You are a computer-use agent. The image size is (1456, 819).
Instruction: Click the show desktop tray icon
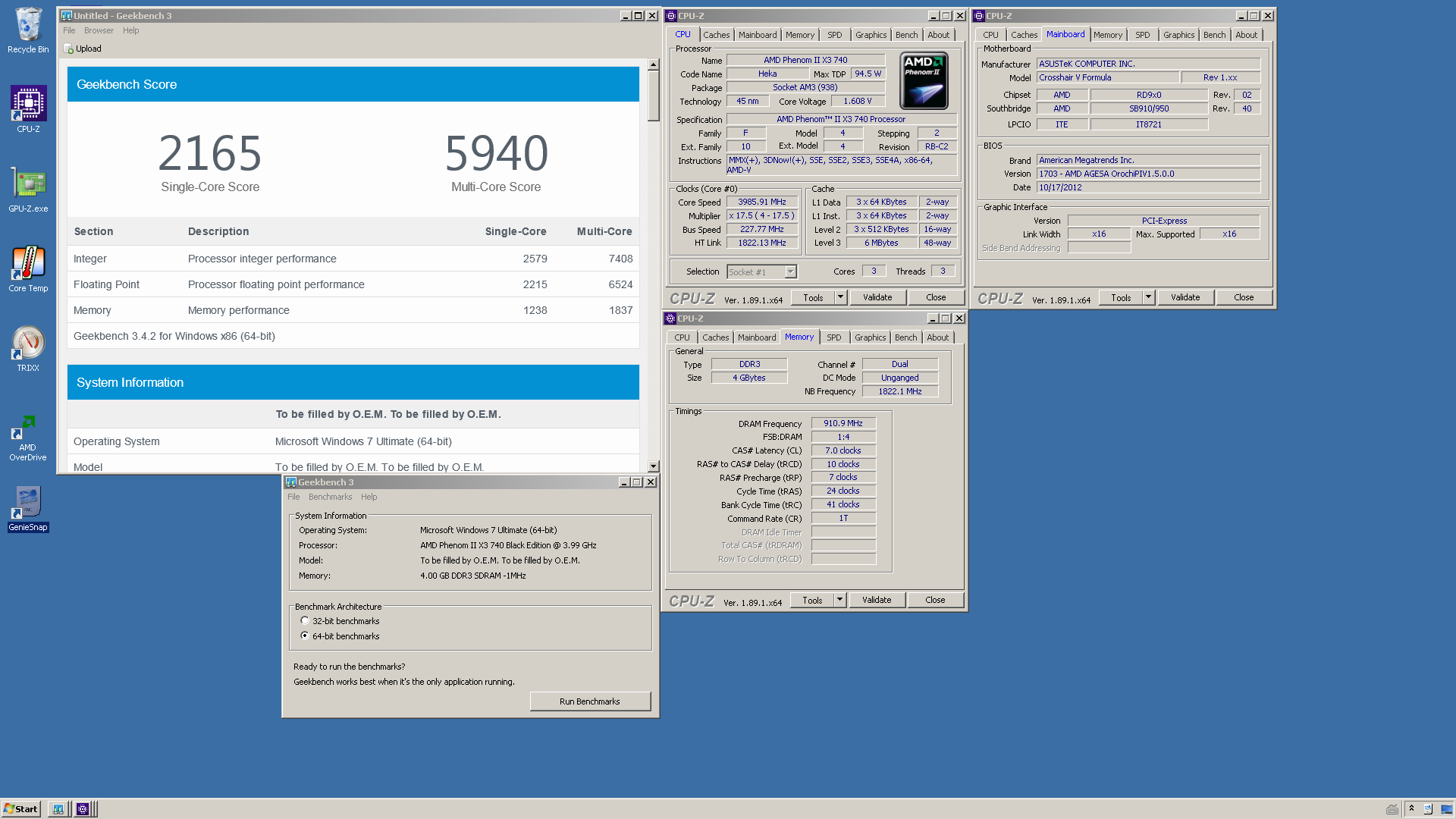click(1446, 809)
